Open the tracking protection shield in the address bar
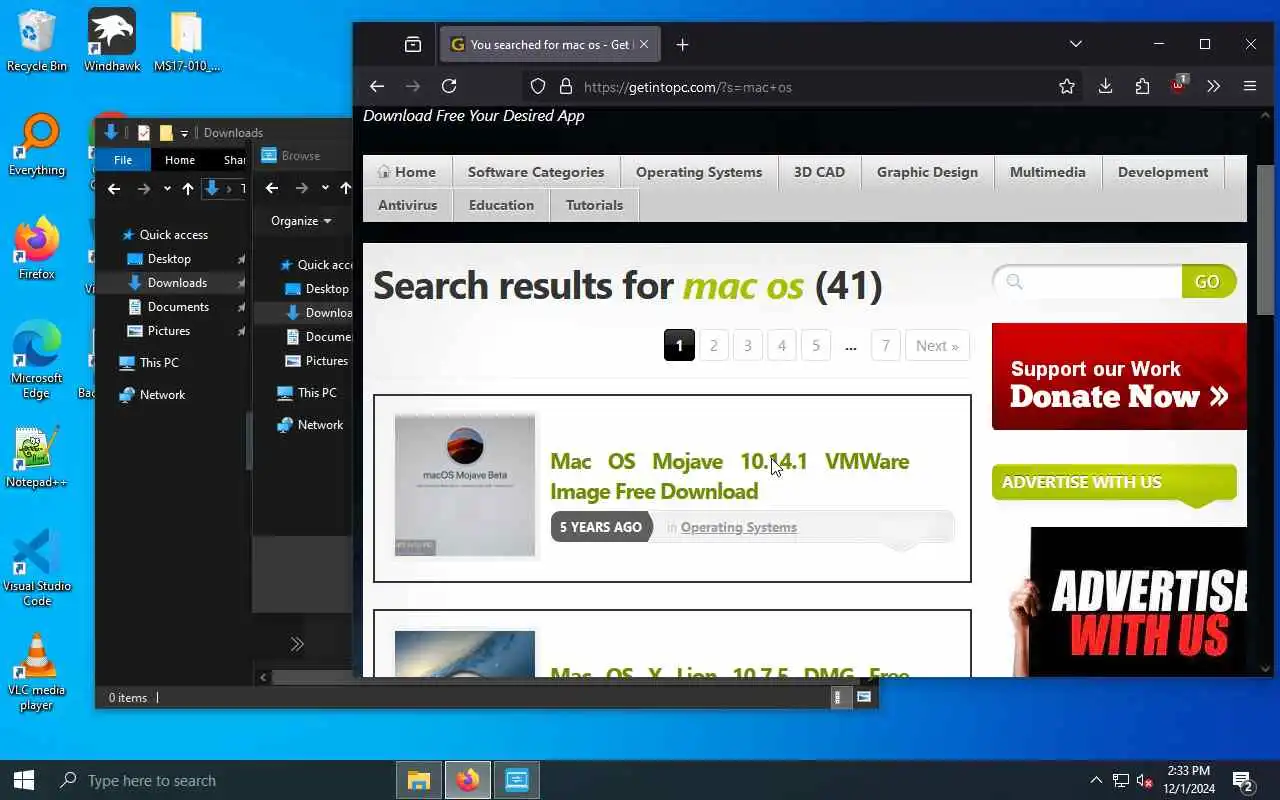 pyautogui.click(x=538, y=87)
